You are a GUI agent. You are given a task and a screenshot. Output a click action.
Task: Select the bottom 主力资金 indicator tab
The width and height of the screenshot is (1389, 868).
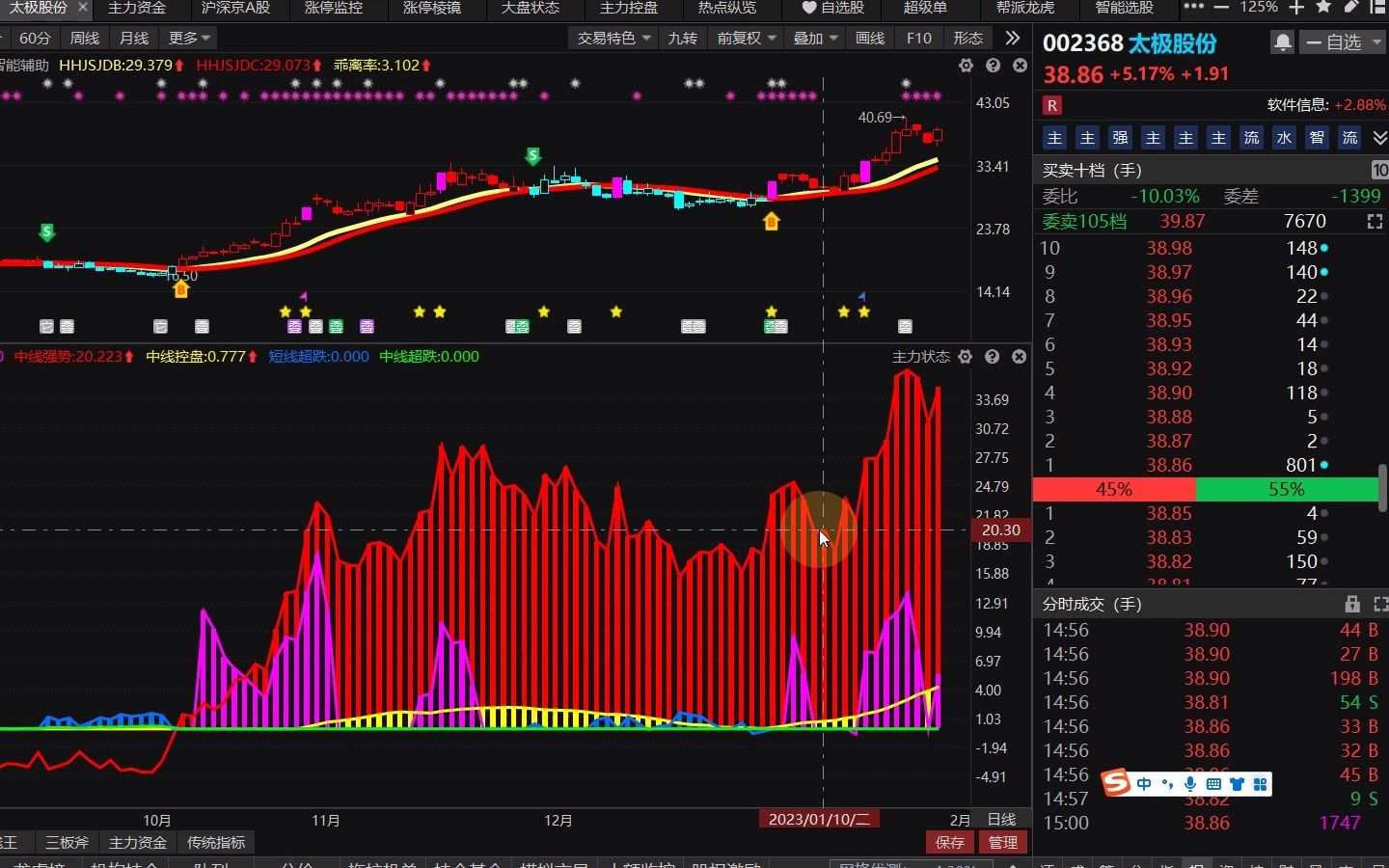click(x=138, y=842)
